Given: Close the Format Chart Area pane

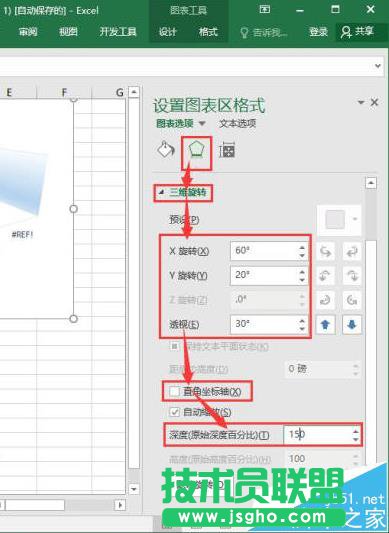Looking at the screenshot, I should pos(374,102).
